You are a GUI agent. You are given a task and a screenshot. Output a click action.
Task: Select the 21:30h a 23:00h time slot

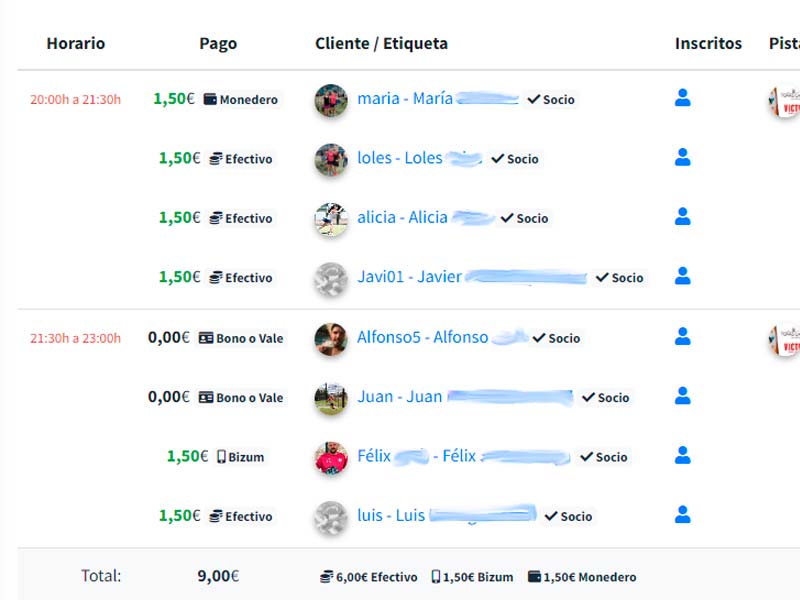[x=76, y=338]
